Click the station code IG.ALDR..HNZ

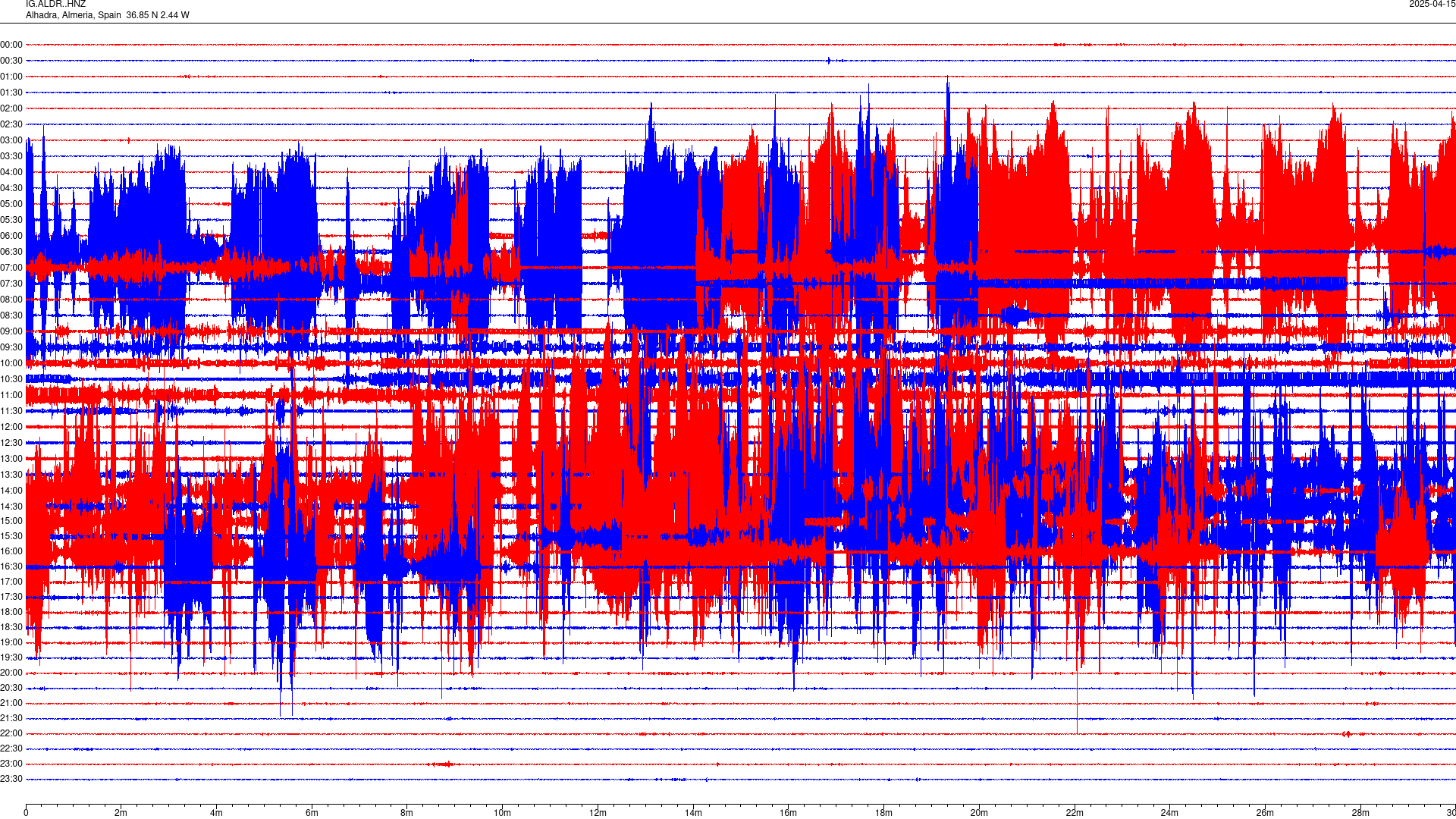(x=55, y=4)
